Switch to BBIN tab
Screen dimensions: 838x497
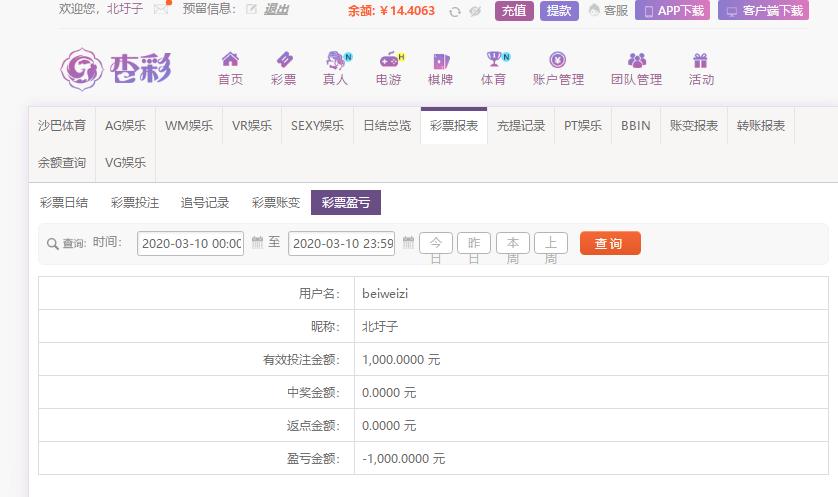pyautogui.click(x=636, y=126)
